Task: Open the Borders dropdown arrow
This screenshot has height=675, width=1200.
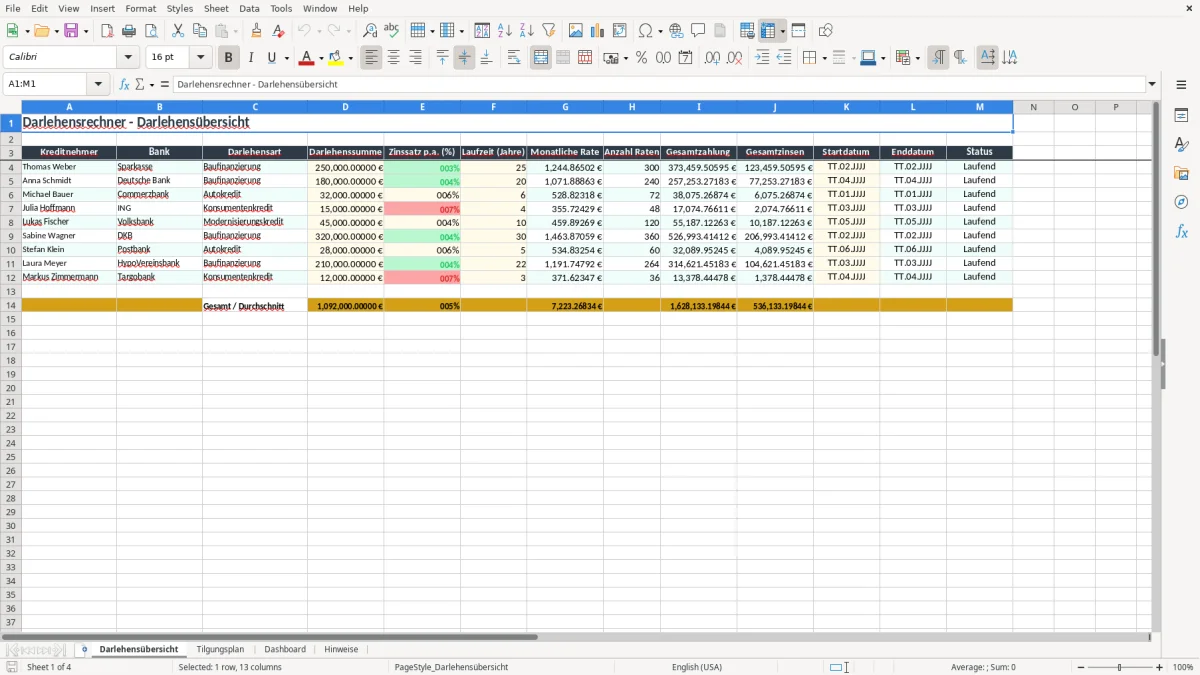Action: [823, 58]
